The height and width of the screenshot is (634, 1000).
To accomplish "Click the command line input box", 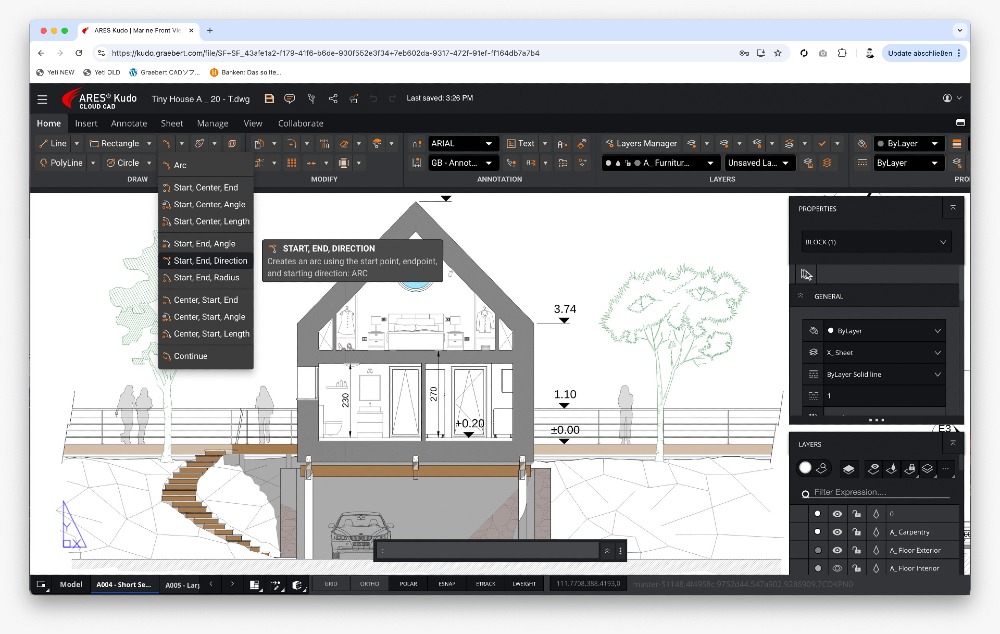I will 488,550.
